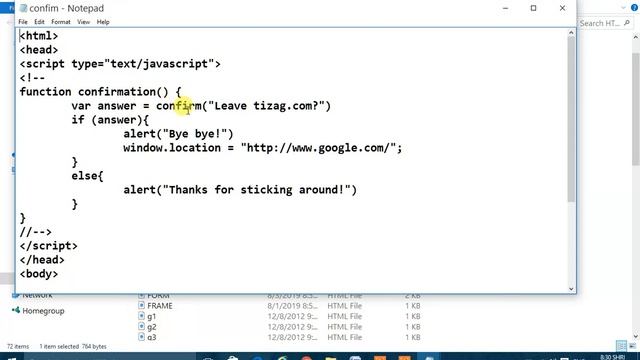This screenshot has height=360, width=640.
Task: Click the Homegroup icon in navigation pane
Action: pyautogui.click(x=16, y=311)
